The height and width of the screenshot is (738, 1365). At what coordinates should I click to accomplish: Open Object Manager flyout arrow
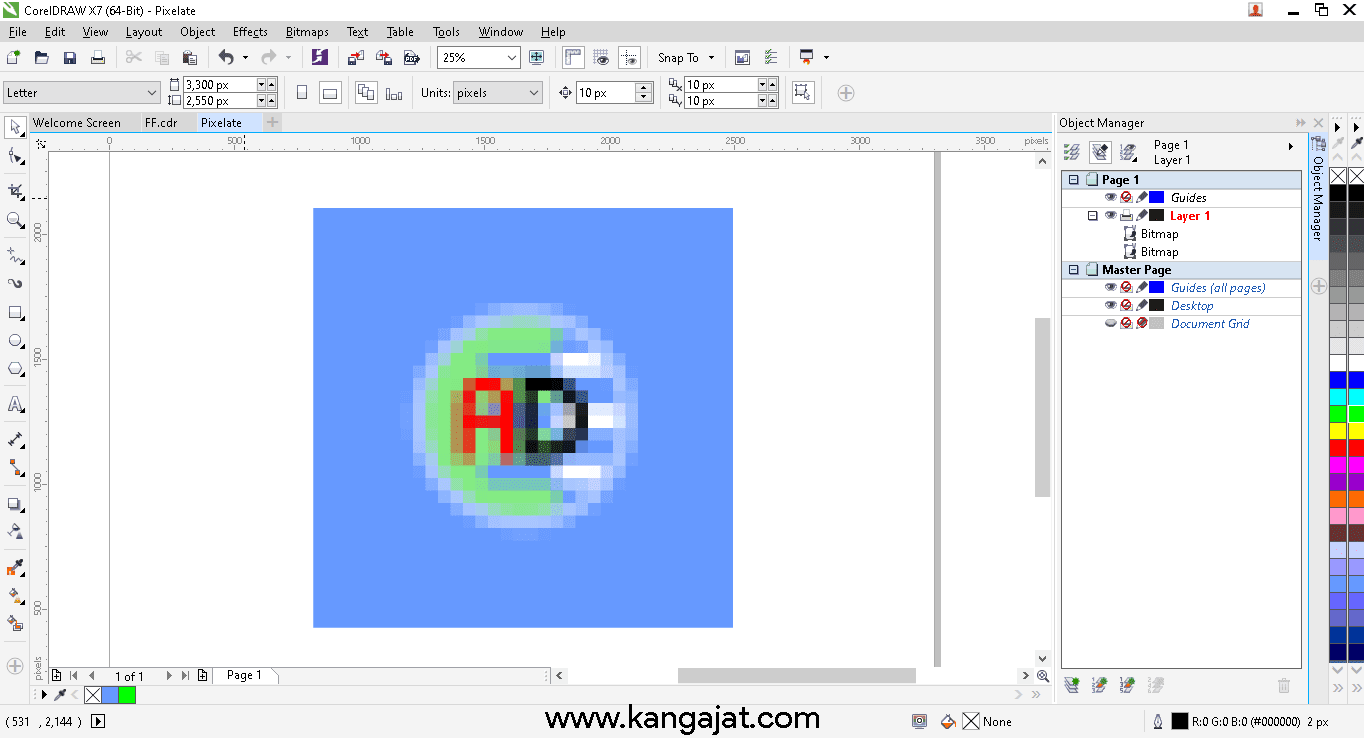coord(1291,147)
